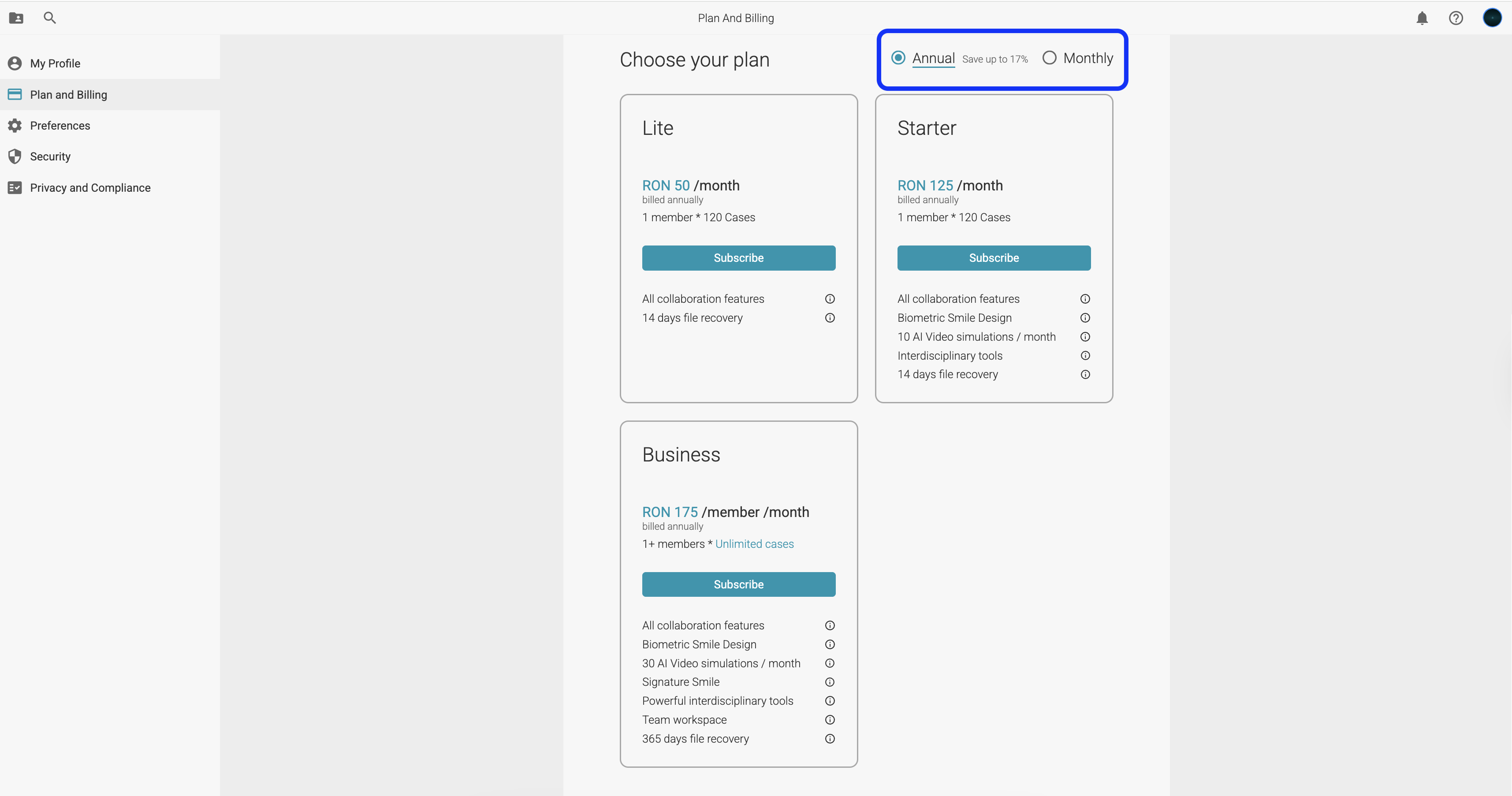Viewport: 1512px width, 796px height.
Task: Show info for Starter Biometric Smile Design
Action: tap(1085, 318)
